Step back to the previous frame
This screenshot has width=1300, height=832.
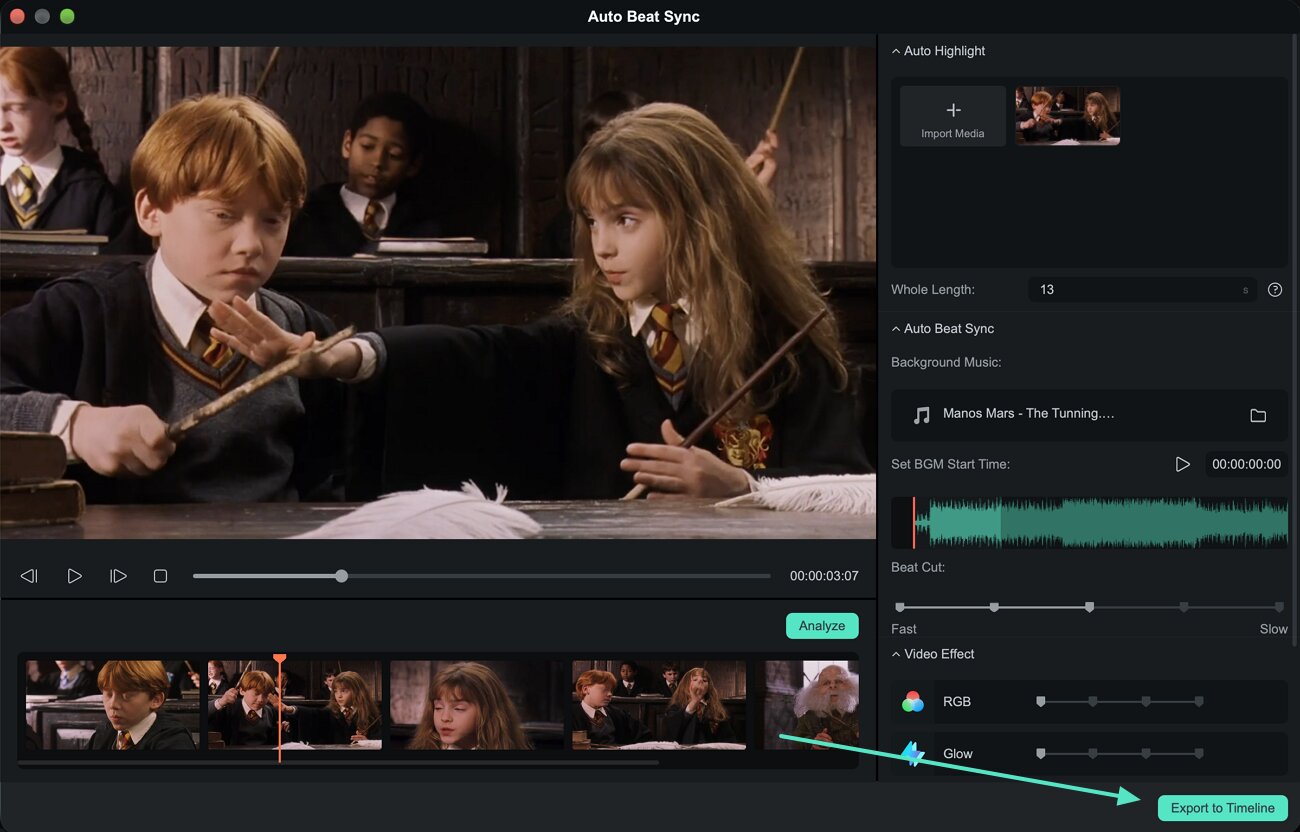[x=29, y=576]
